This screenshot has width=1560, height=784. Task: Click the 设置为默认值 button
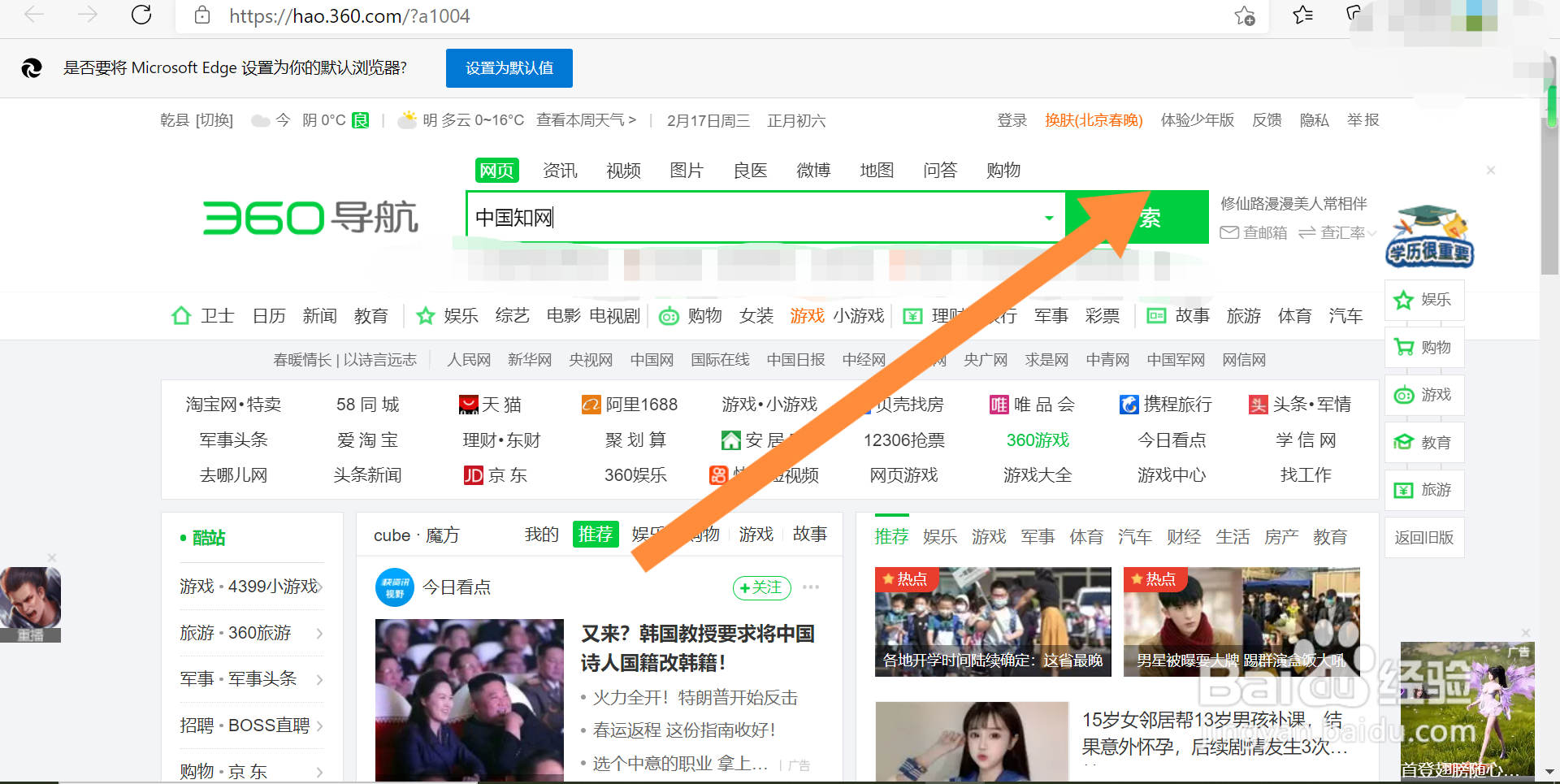point(509,68)
